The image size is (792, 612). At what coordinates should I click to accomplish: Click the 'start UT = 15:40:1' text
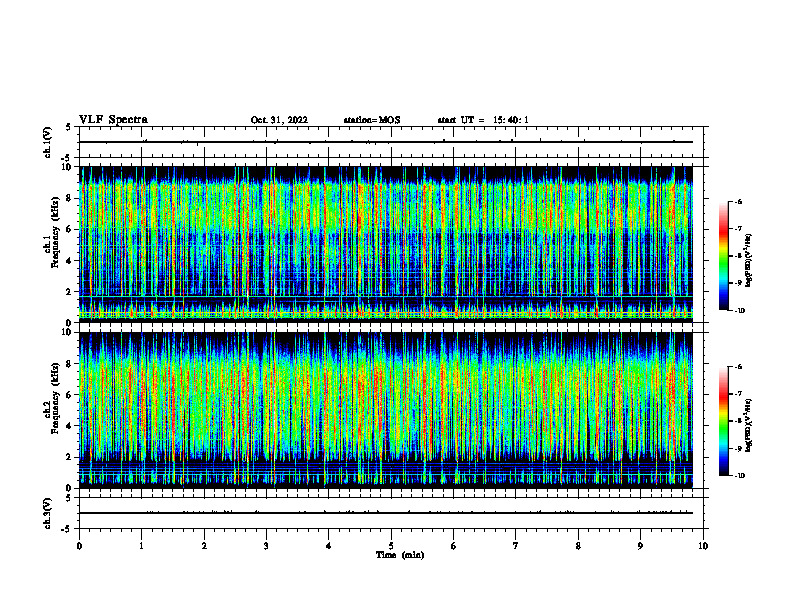483,120
